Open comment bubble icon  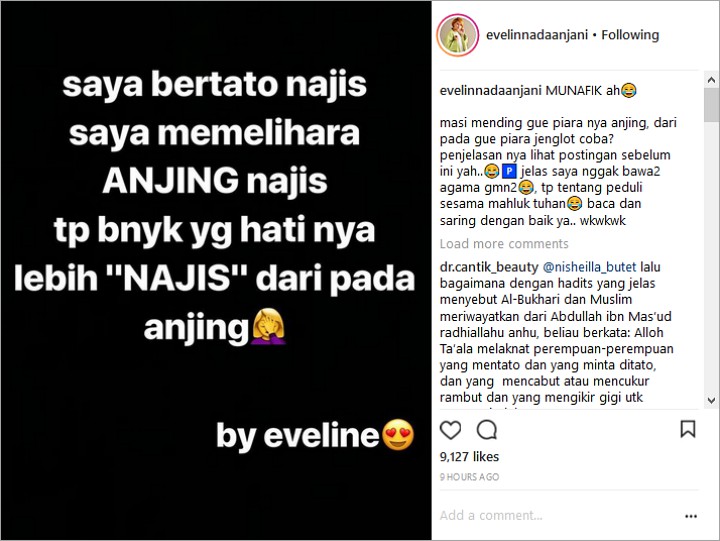(x=486, y=430)
